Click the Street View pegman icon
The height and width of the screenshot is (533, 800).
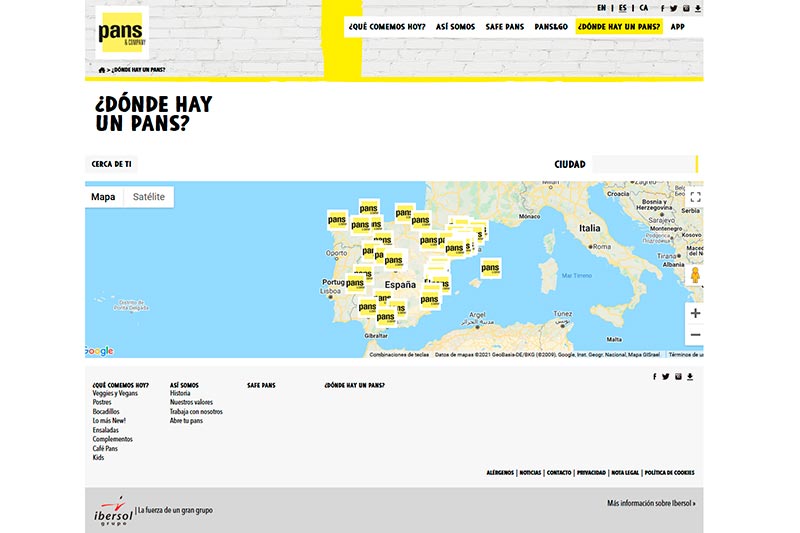[694, 275]
